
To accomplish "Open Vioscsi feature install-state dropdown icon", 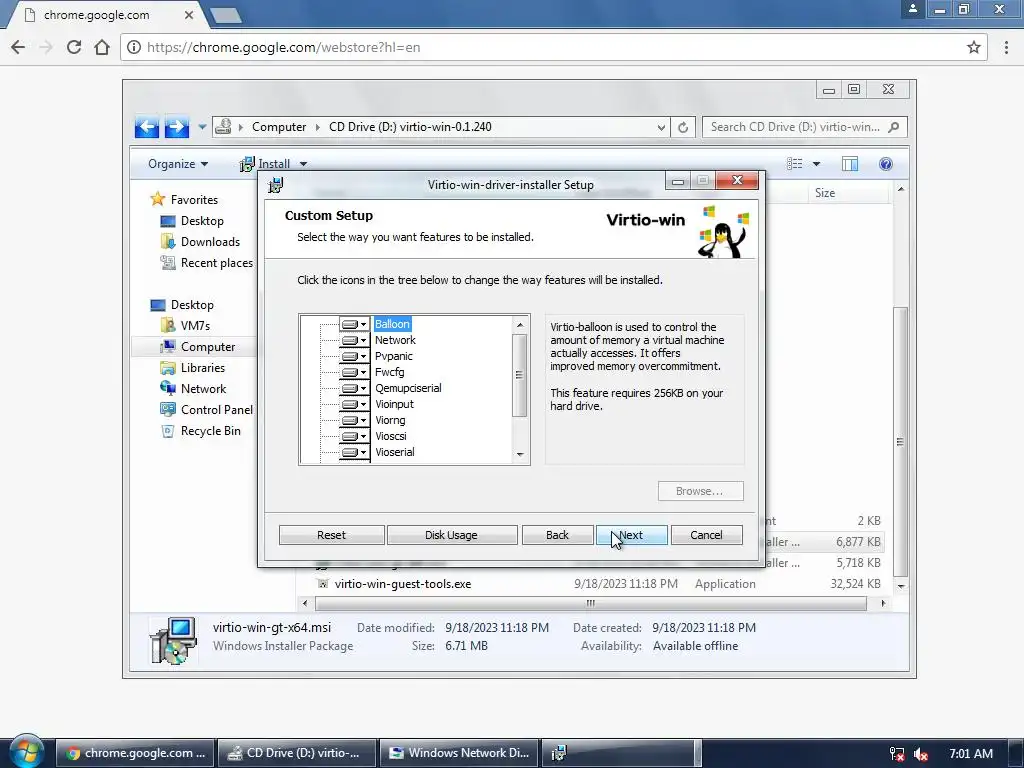I will tap(355, 436).
